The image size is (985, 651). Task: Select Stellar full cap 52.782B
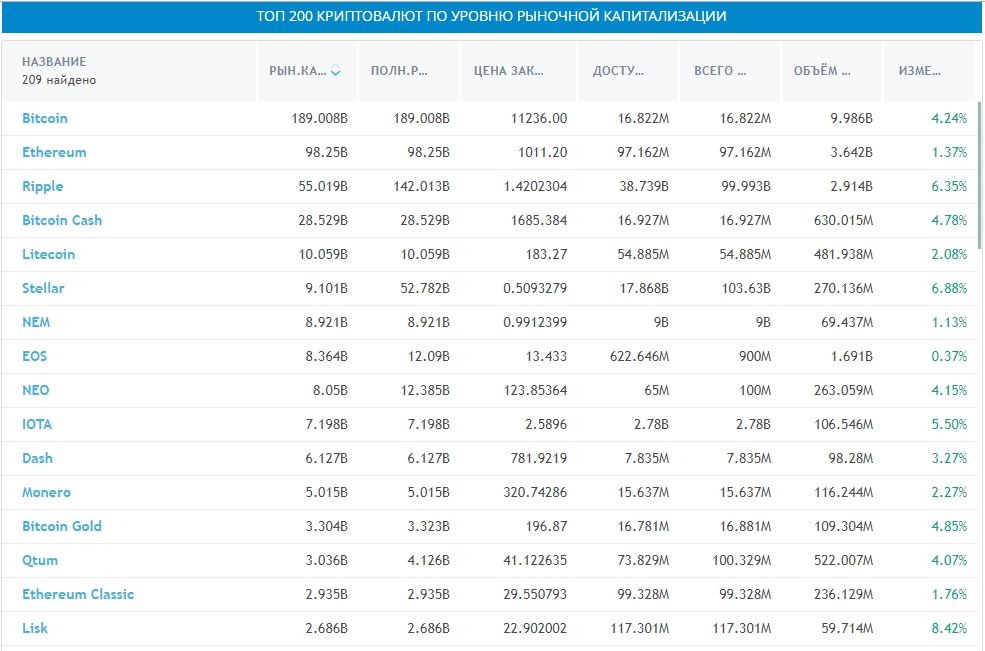425,288
